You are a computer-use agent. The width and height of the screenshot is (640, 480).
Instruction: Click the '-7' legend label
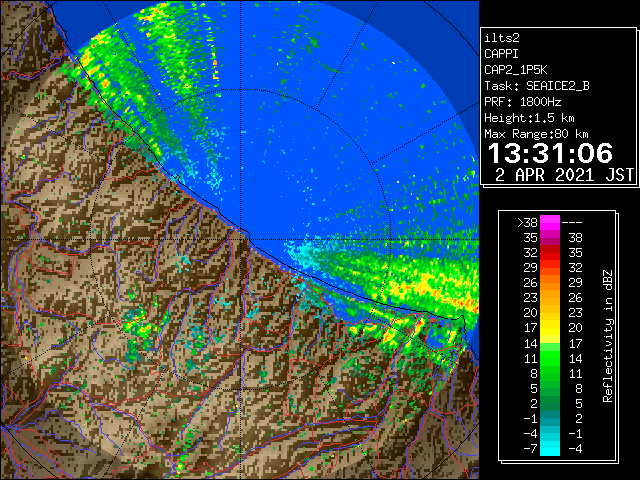530,448
